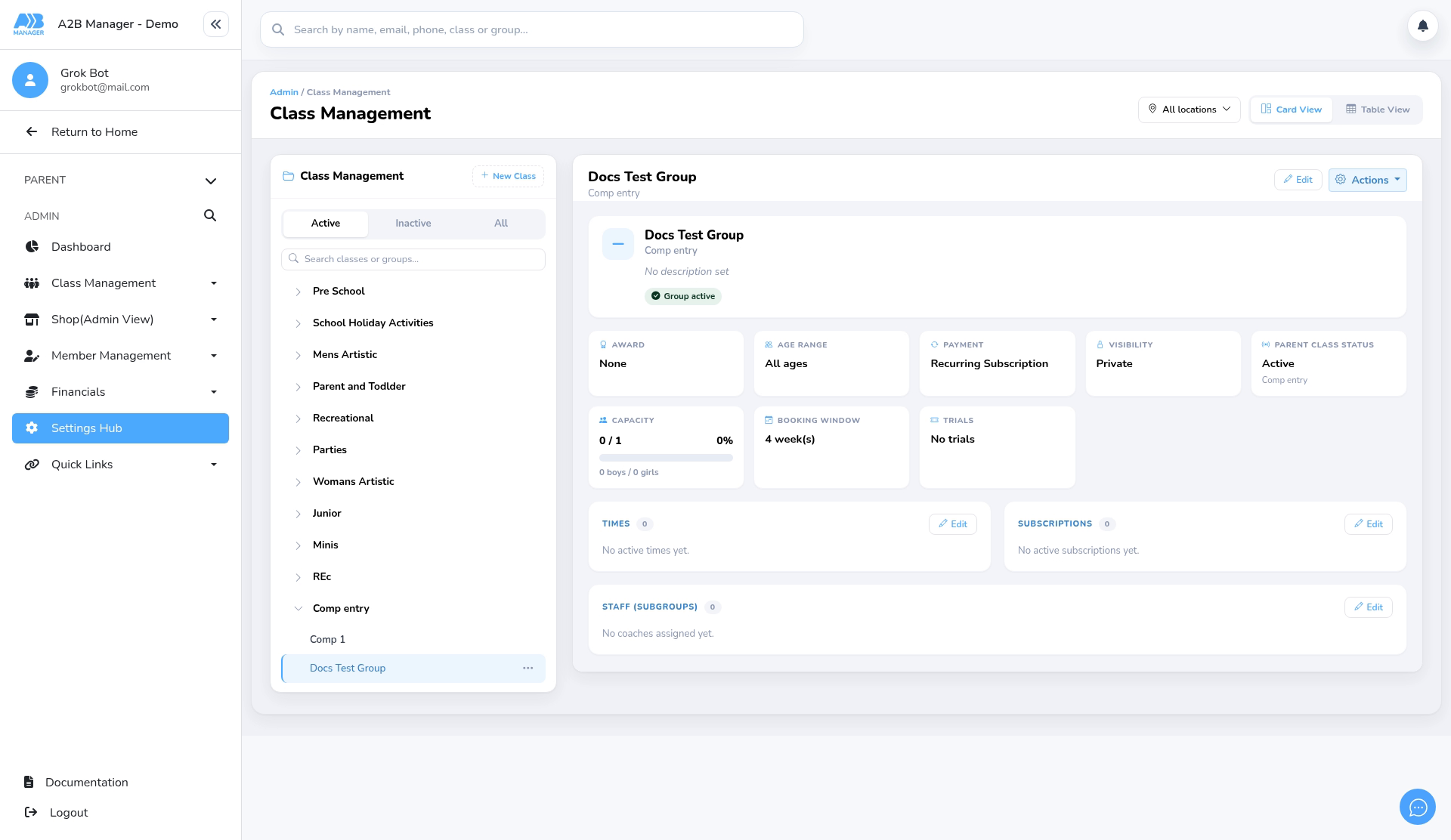Click the Admin breadcrumb link
This screenshot has height=840, width=1451.
284,92
